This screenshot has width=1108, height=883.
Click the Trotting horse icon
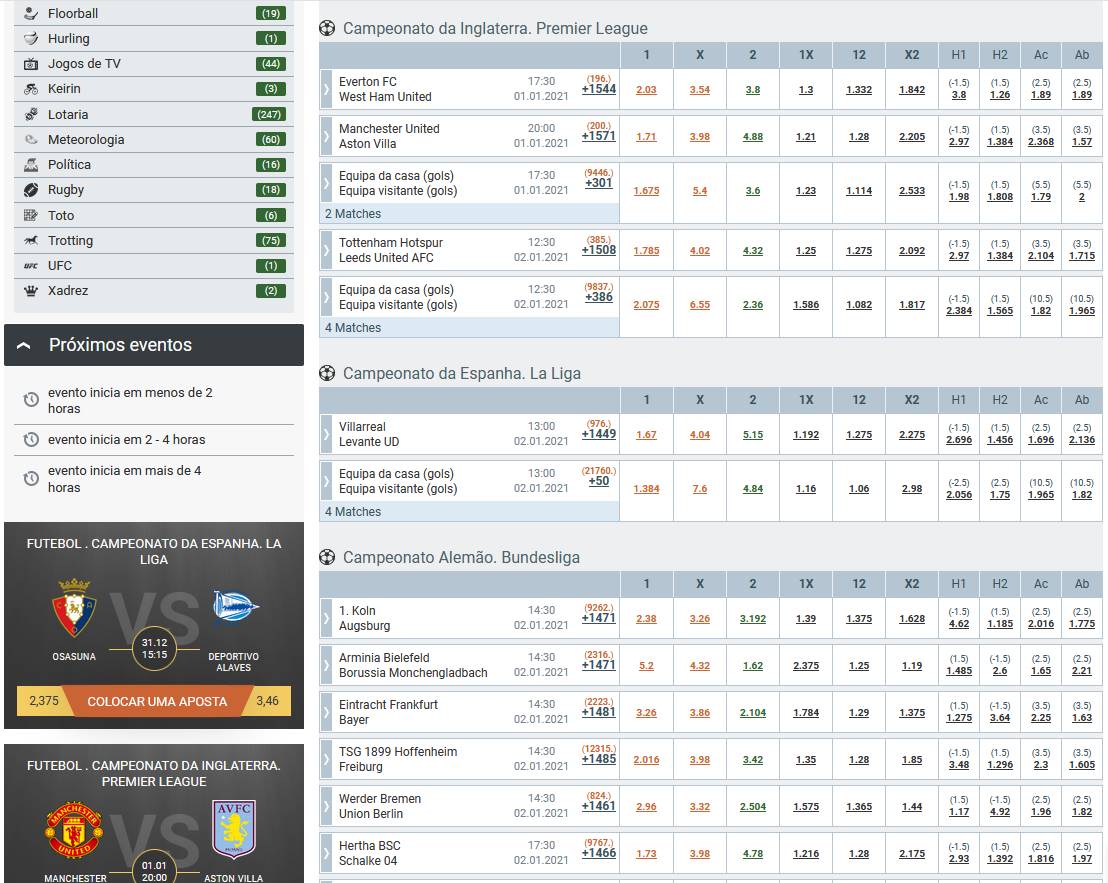tap(30, 241)
